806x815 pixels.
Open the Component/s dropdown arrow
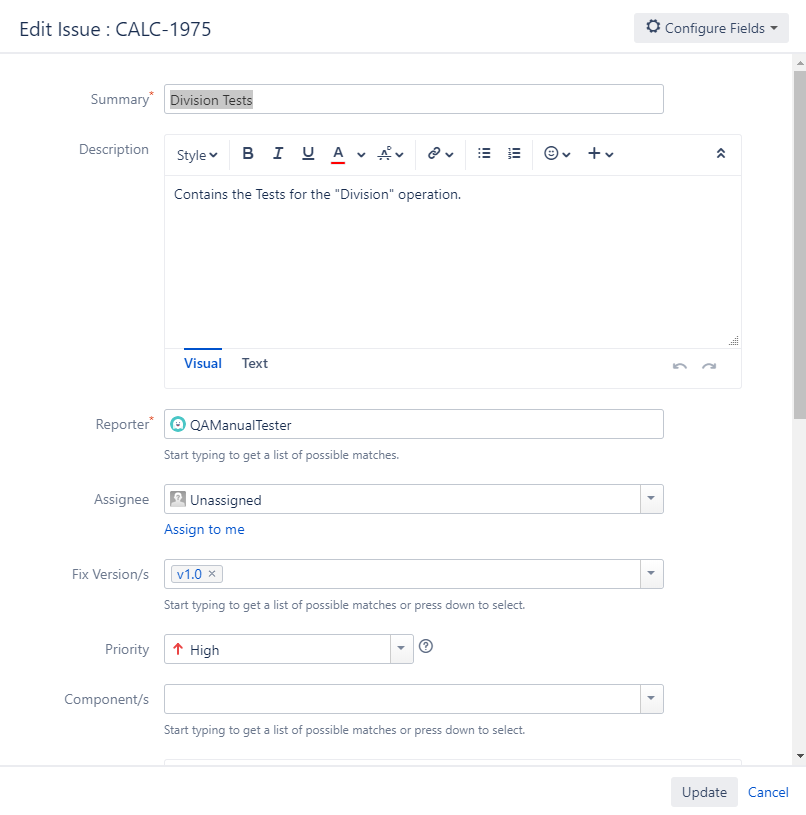pos(651,699)
